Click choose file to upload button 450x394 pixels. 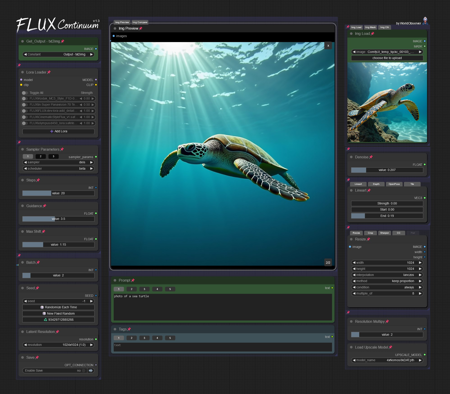(387, 58)
